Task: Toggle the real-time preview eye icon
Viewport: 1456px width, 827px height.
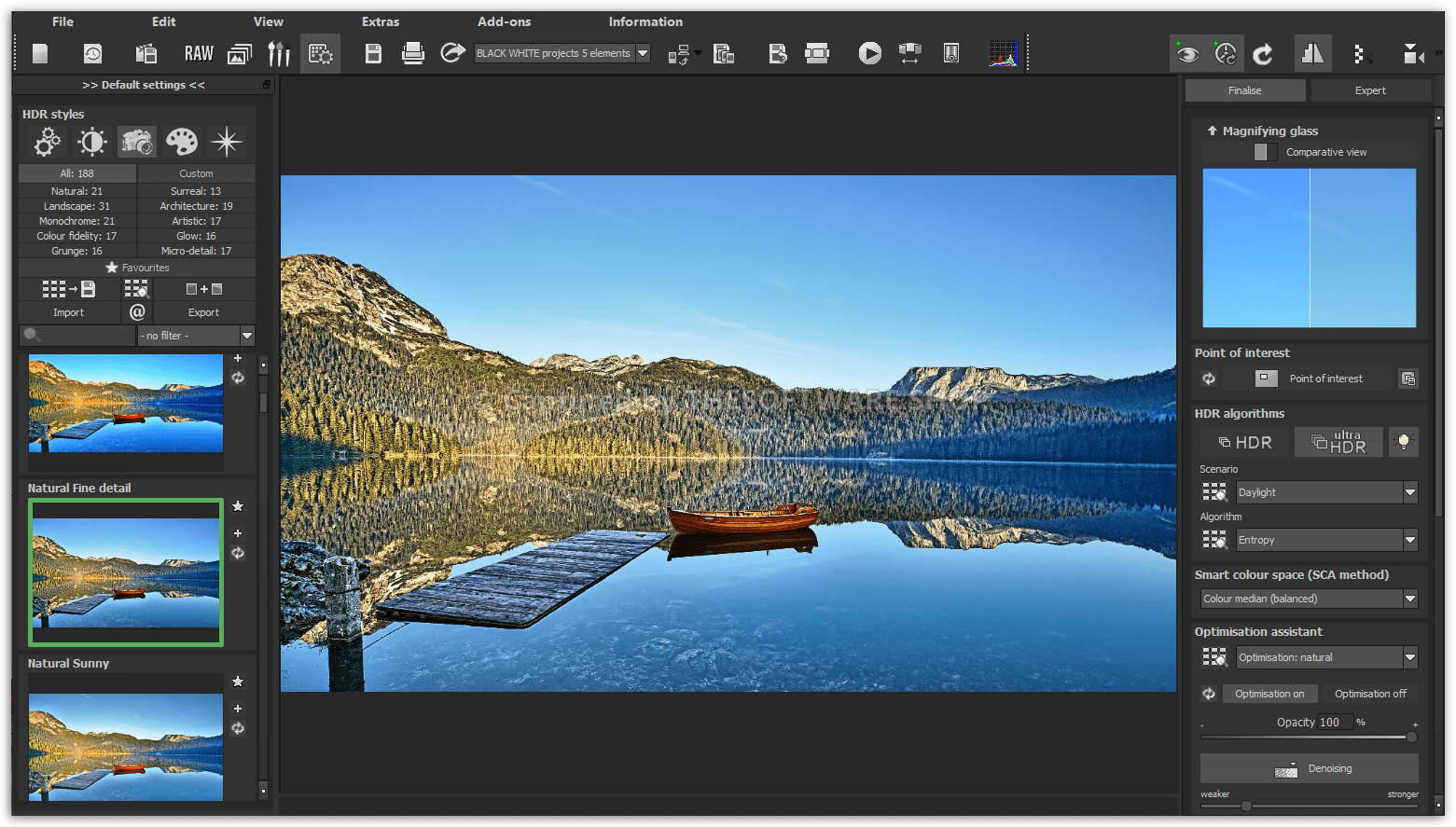Action: click(1187, 54)
